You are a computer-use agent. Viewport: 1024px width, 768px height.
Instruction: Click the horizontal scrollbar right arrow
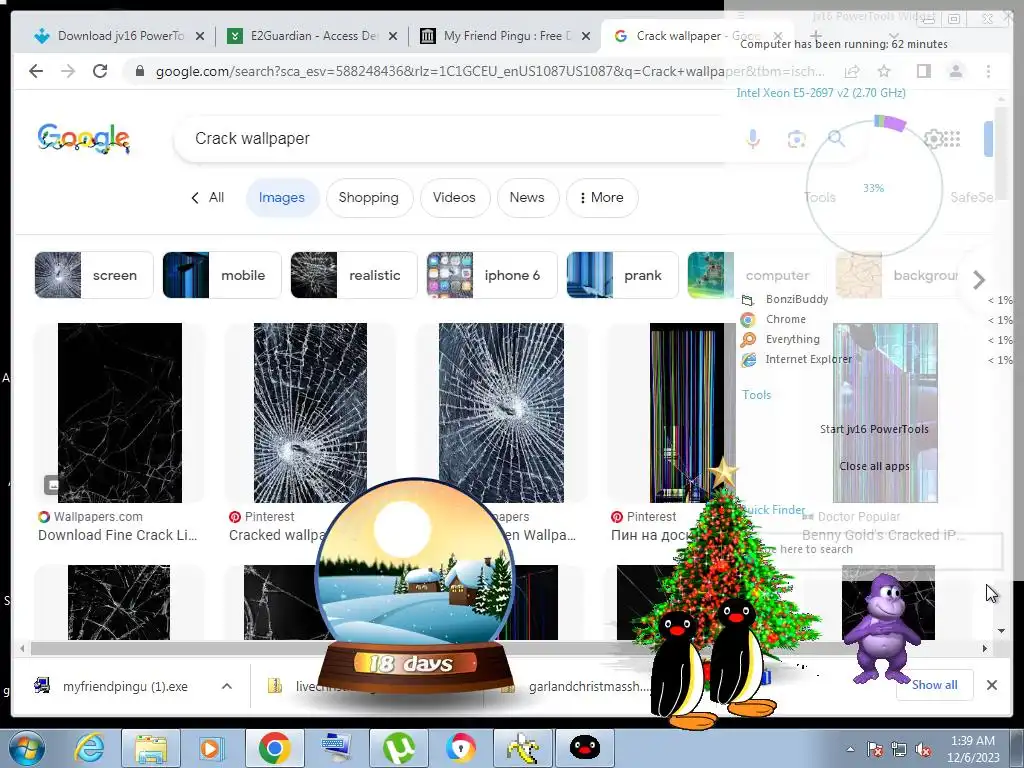coord(985,648)
